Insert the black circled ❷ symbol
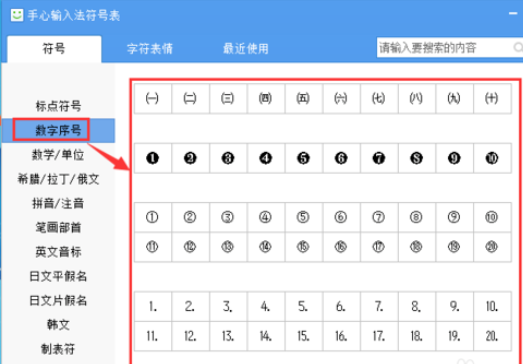The height and width of the screenshot is (364, 523). click(x=190, y=158)
